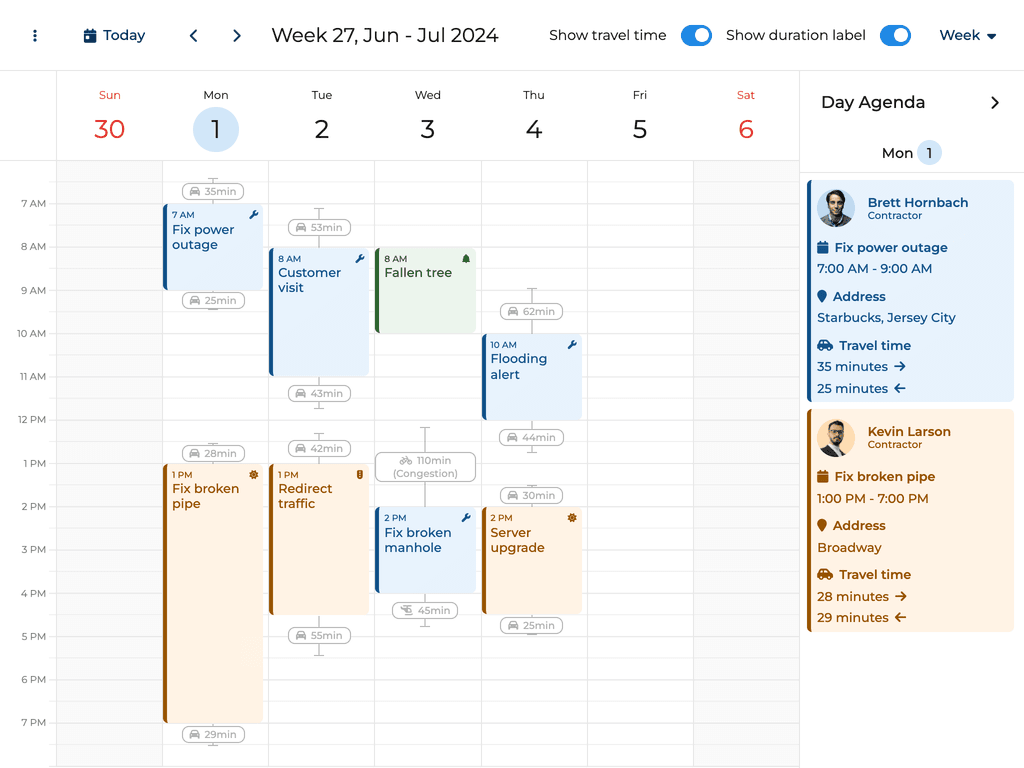Go to the previous week arrow
The width and height of the screenshot is (1024, 768).
click(194, 36)
